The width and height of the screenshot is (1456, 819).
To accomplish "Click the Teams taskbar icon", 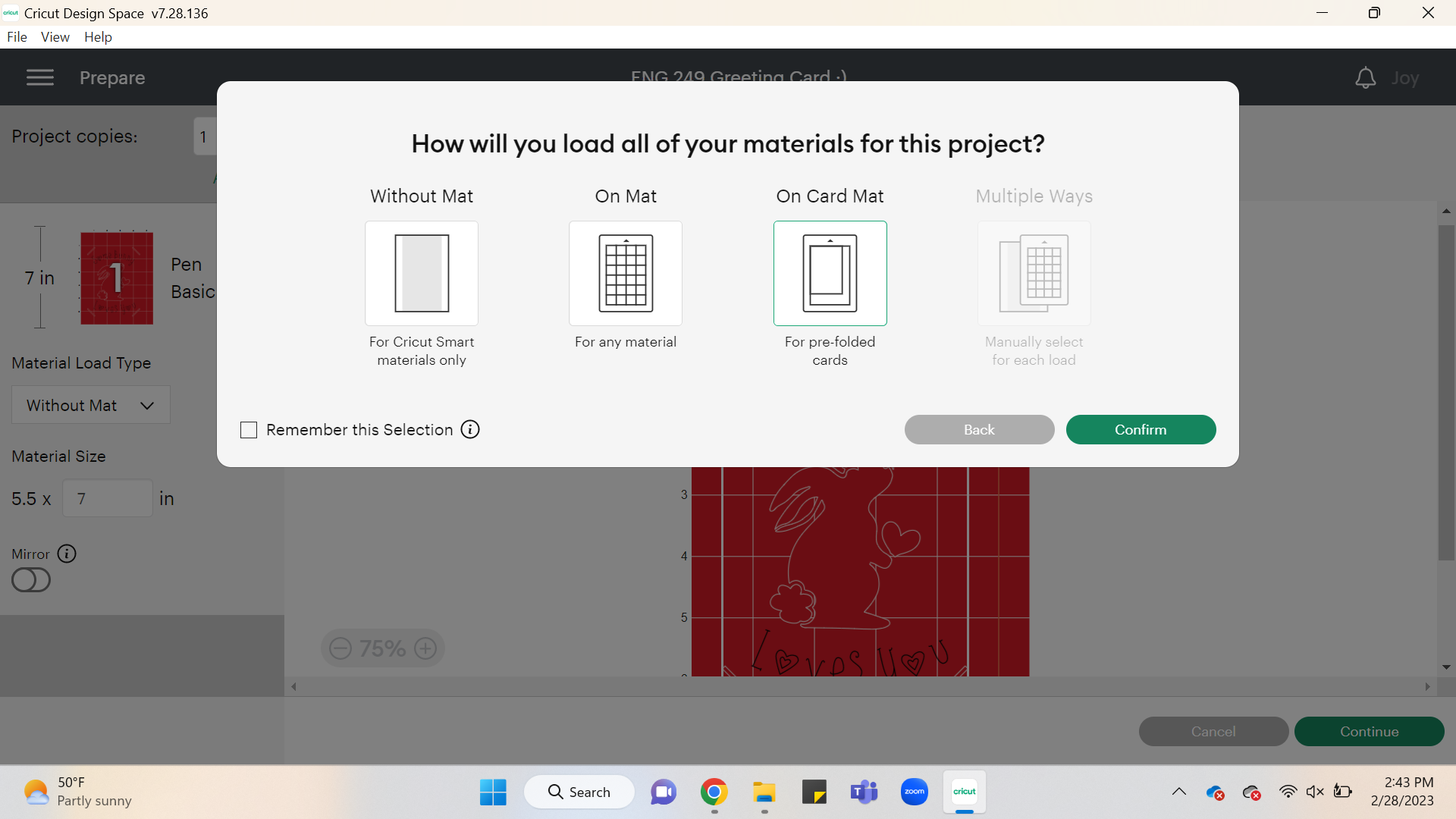I will 863,791.
